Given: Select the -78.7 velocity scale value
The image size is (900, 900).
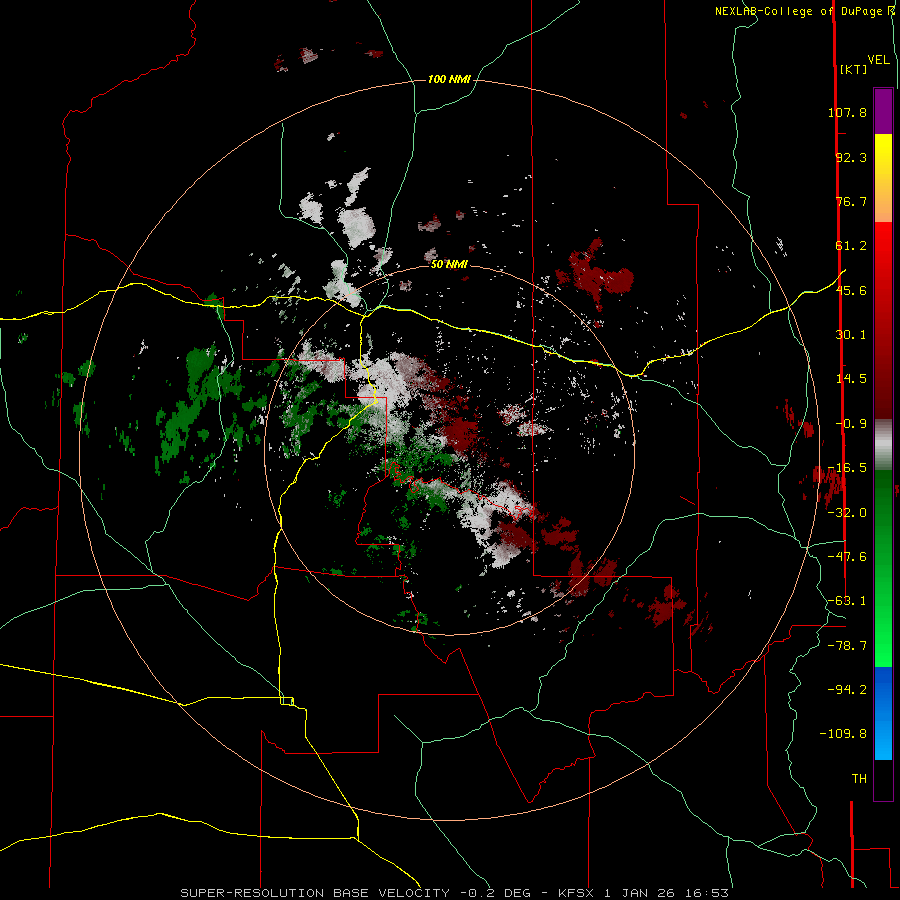Looking at the screenshot, I should [x=847, y=646].
